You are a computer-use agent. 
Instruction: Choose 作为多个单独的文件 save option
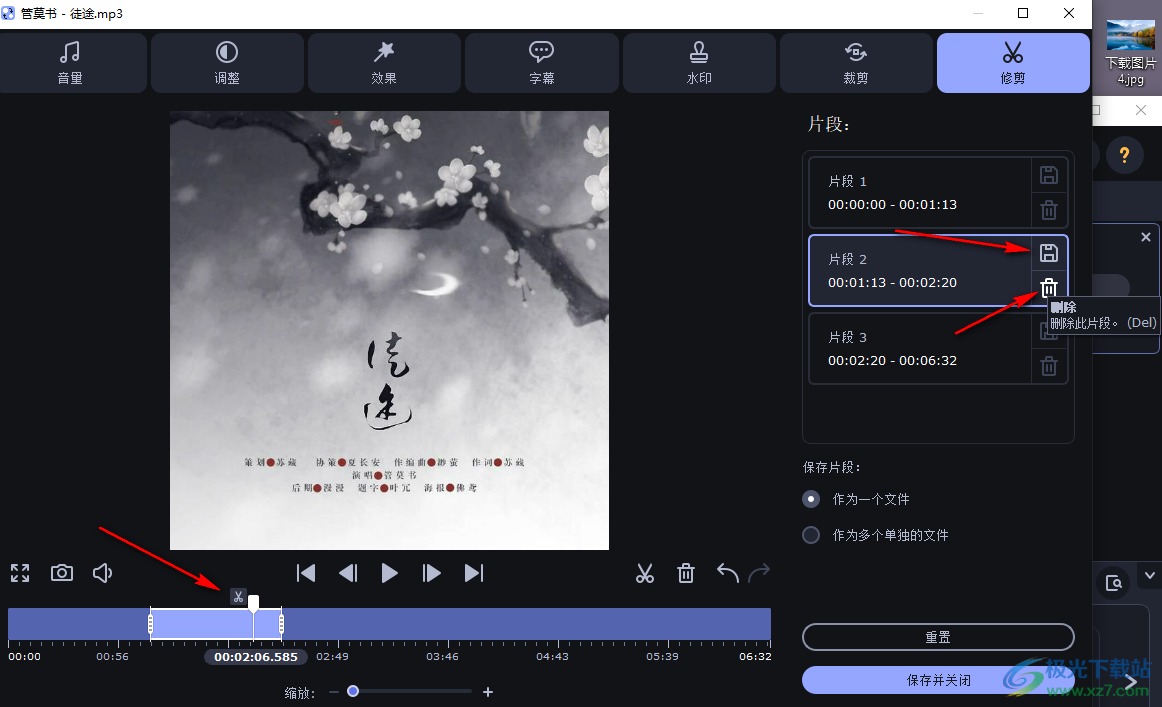click(x=875, y=534)
